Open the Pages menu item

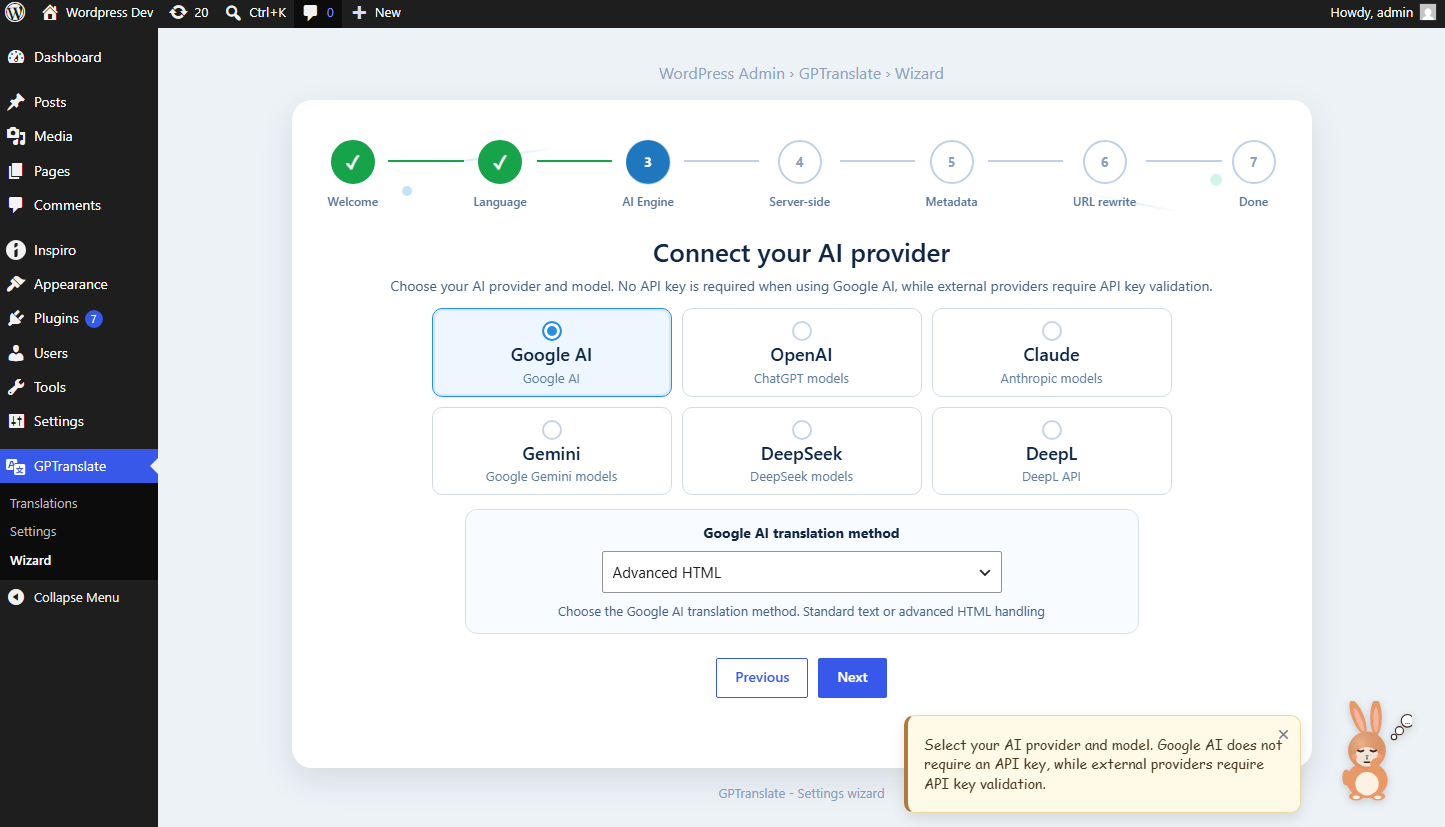79,171
